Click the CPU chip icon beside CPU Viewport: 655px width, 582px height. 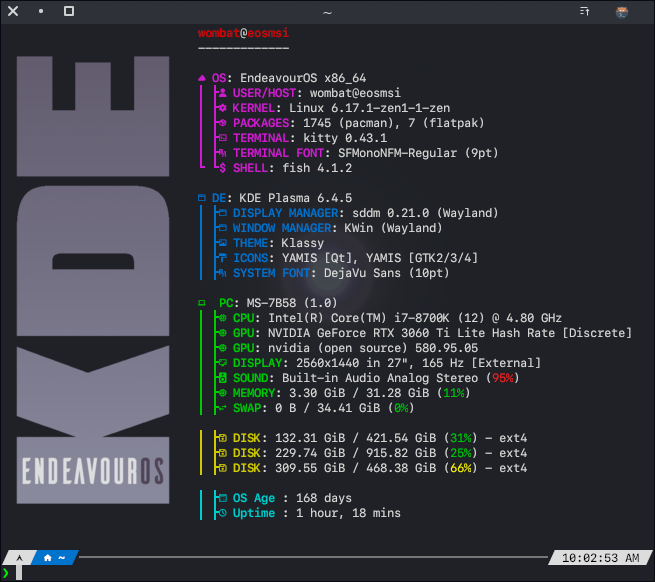pyautogui.click(x=222, y=318)
